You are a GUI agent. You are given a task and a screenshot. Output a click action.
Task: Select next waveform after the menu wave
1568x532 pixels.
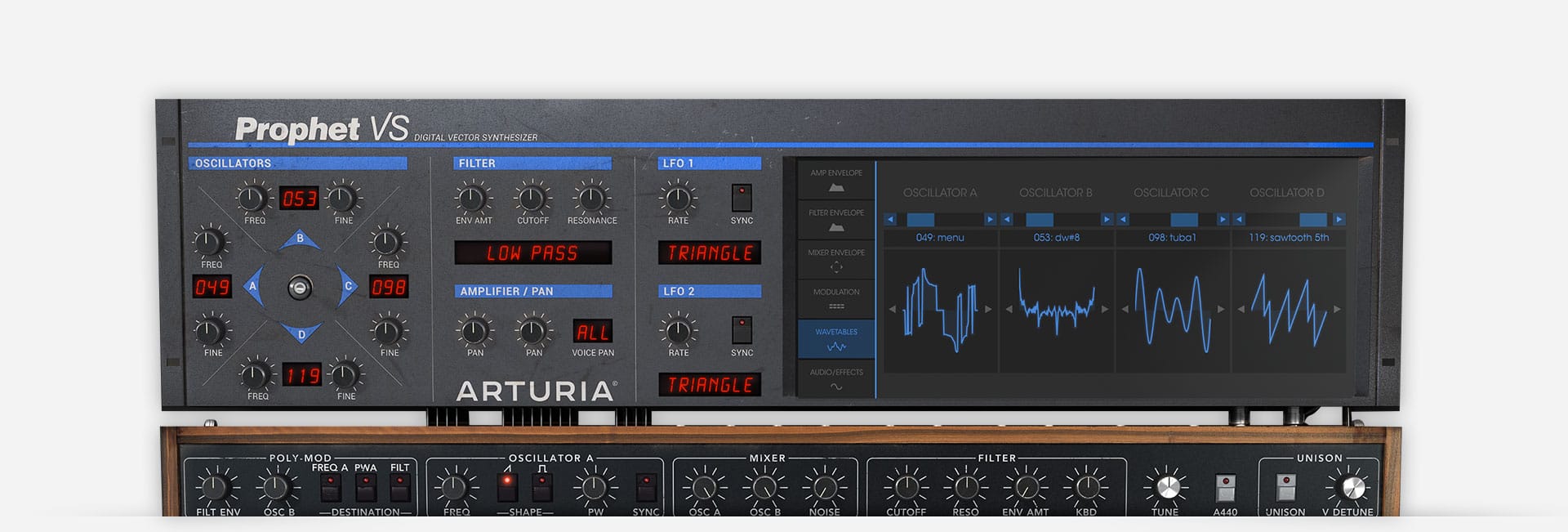pyautogui.click(x=988, y=309)
